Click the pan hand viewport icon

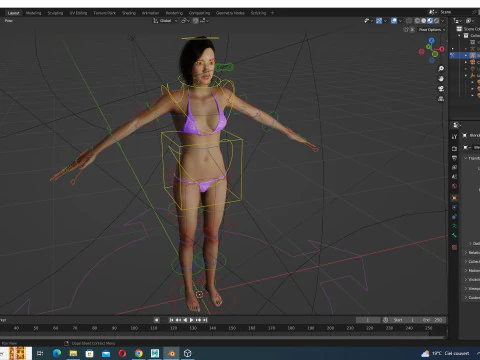pos(441,79)
